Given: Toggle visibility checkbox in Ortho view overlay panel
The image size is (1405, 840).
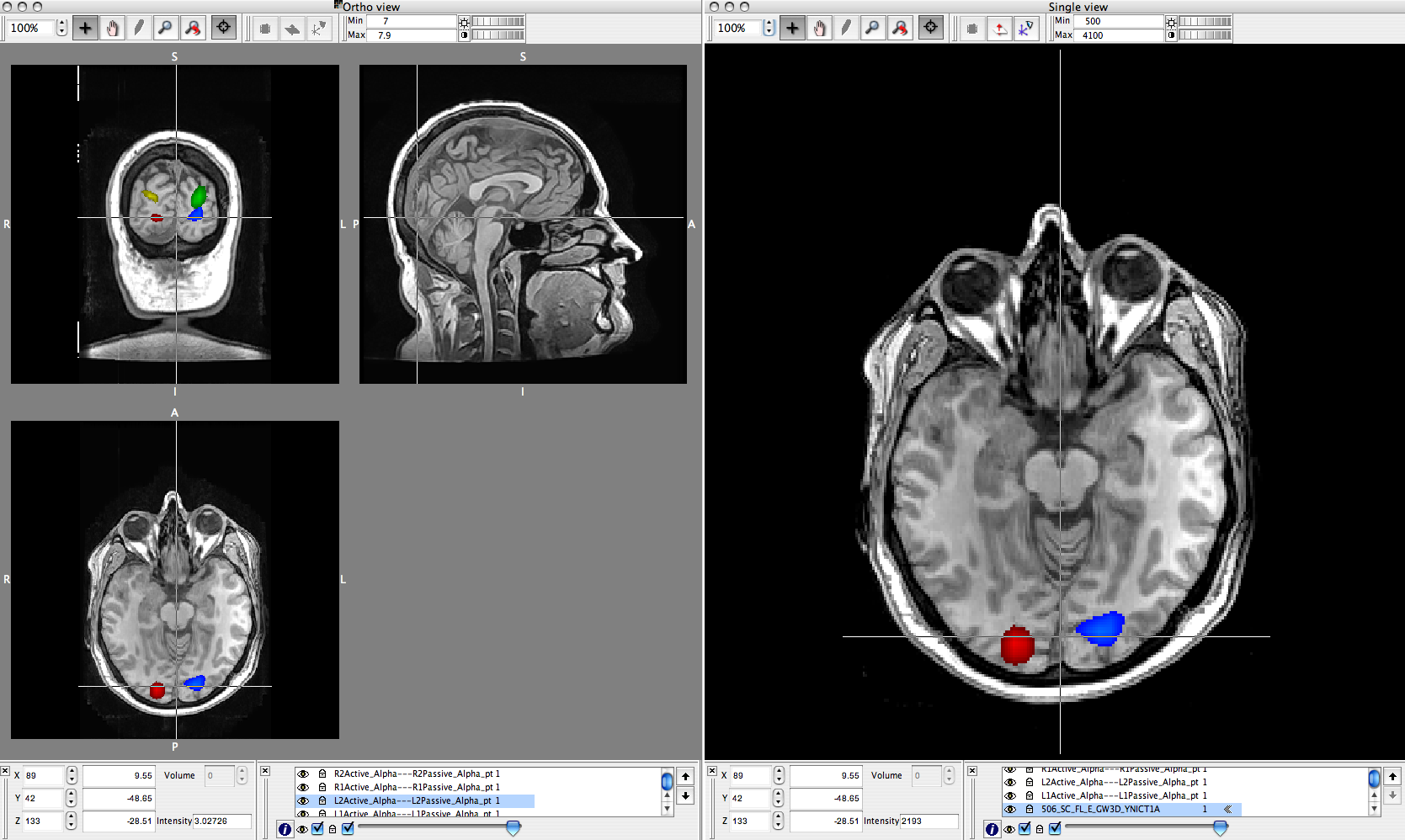Looking at the screenshot, I should pyautogui.click(x=317, y=829).
